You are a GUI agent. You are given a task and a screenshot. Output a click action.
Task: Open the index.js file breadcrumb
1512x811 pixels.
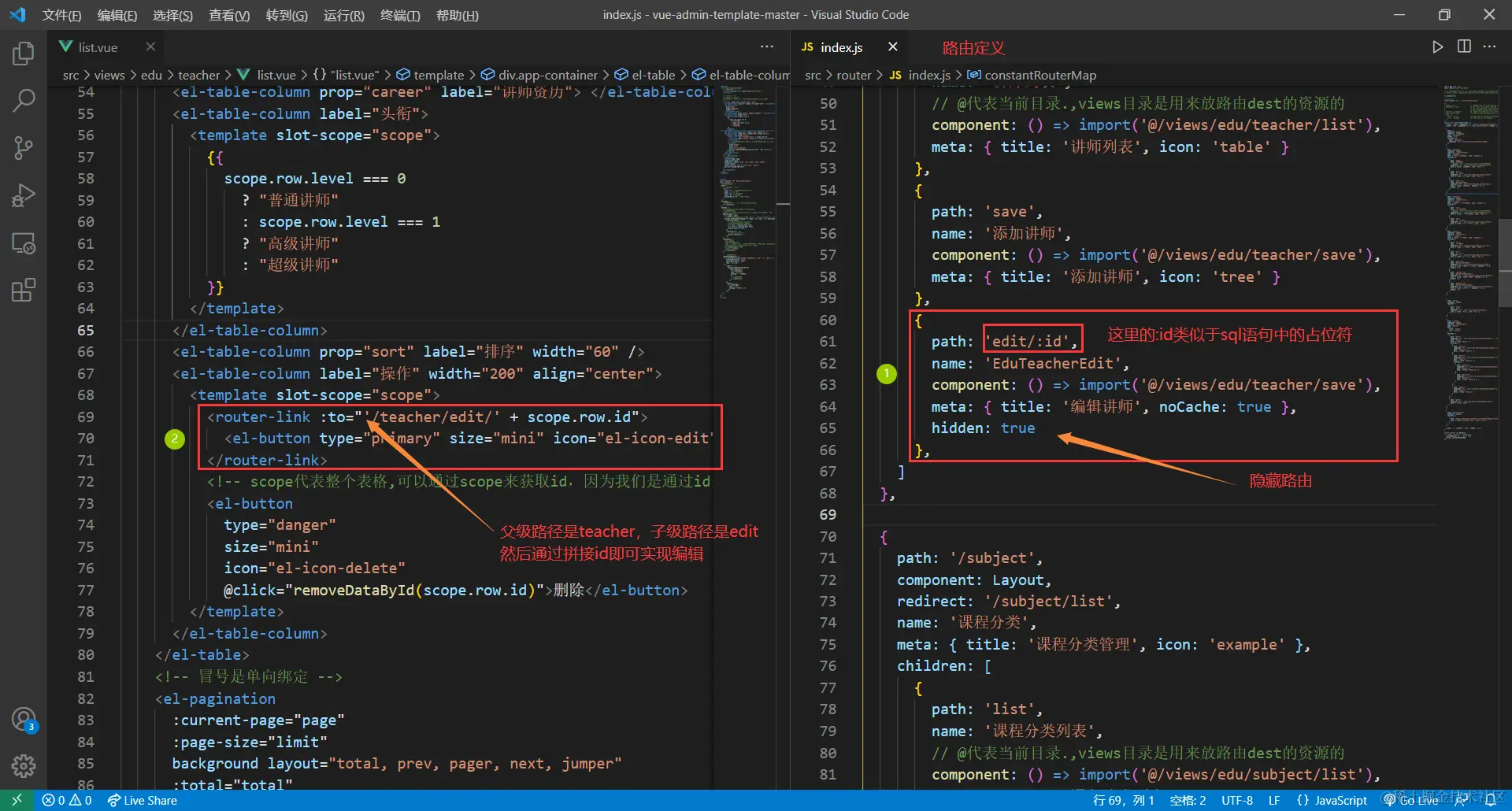(920, 75)
